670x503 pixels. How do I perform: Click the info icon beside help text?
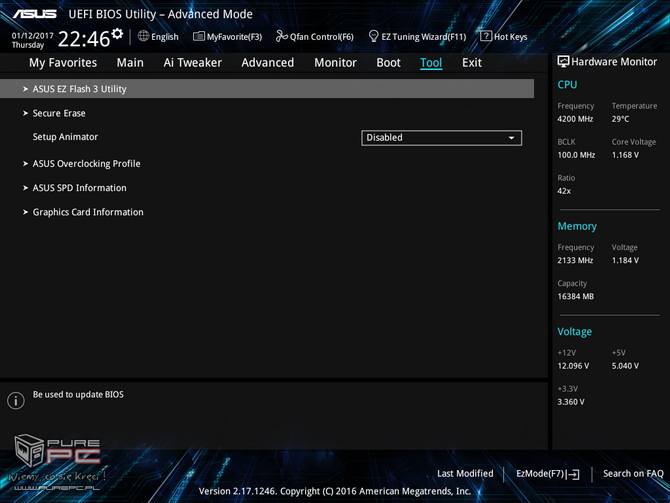[x=16, y=400]
